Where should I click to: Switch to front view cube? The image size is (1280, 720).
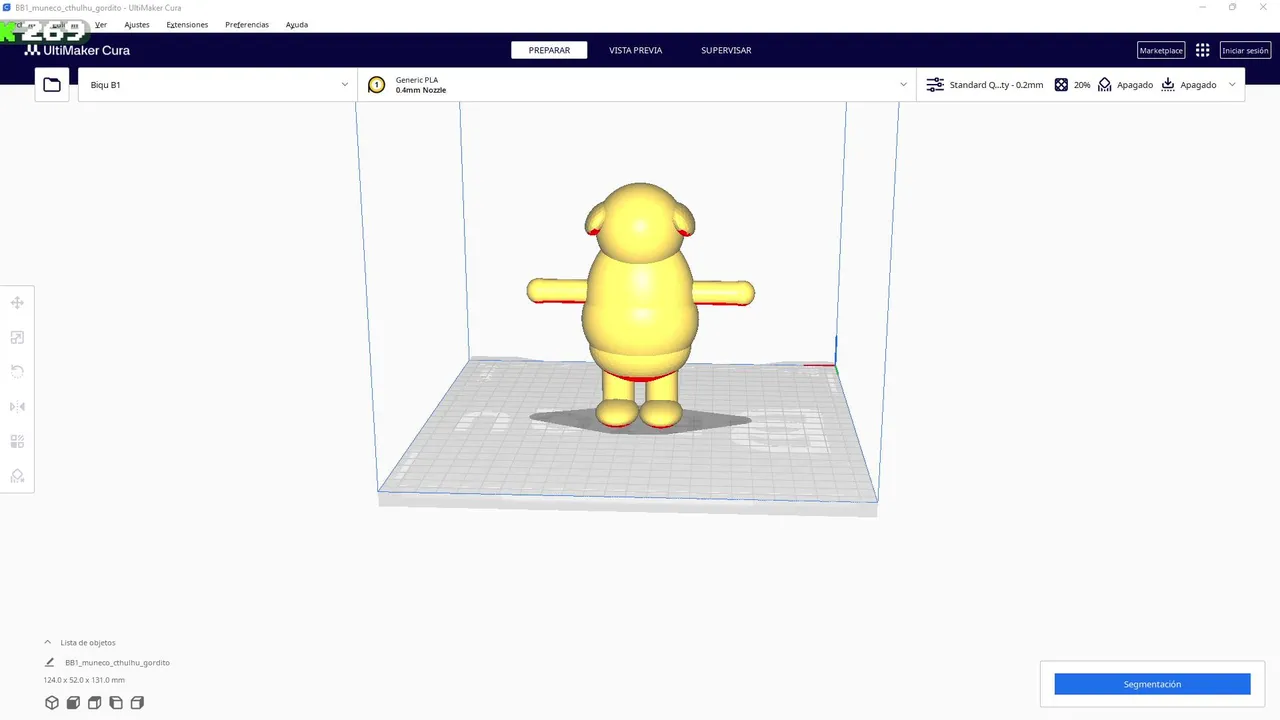[x=73, y=703]
